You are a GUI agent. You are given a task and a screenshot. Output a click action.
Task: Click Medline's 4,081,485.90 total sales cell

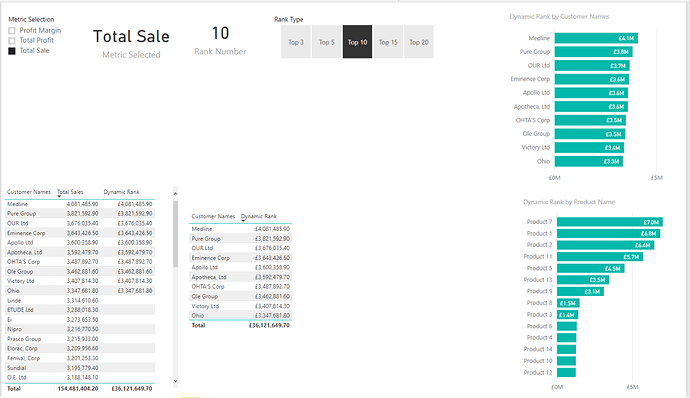(82, 204)
